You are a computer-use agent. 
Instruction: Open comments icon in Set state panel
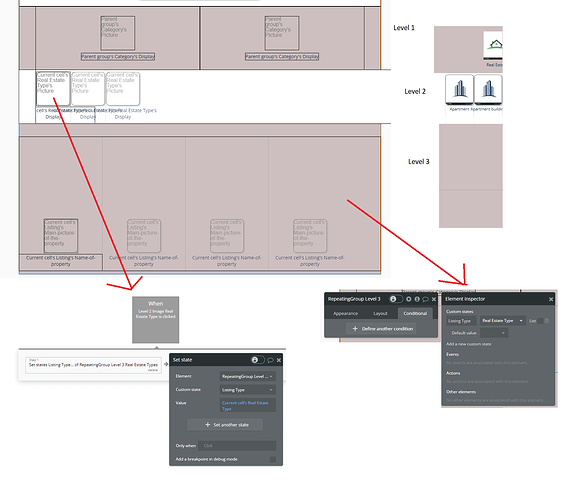[x=270, y=360]
